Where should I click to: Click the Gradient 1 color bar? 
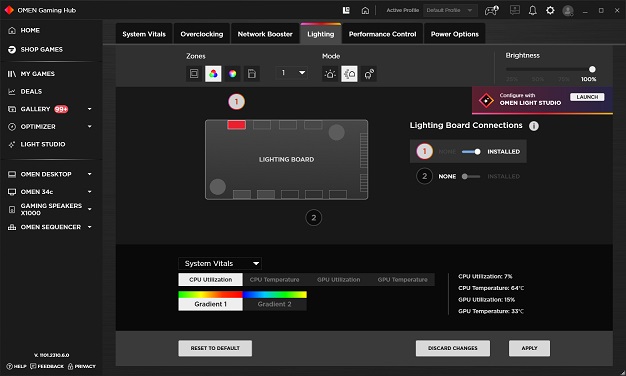point(210,295)
